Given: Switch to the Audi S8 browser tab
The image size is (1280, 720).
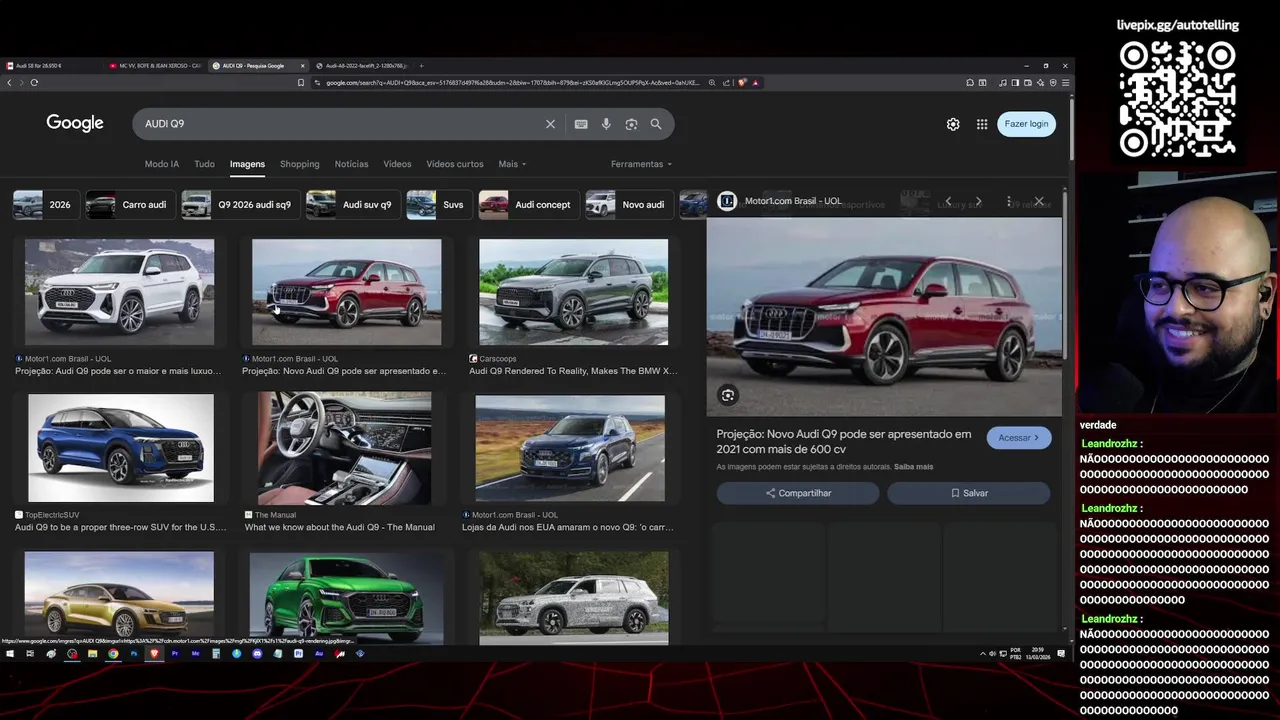Looking at the screenshot, I should pyautogui.click(x=52, y=66).
